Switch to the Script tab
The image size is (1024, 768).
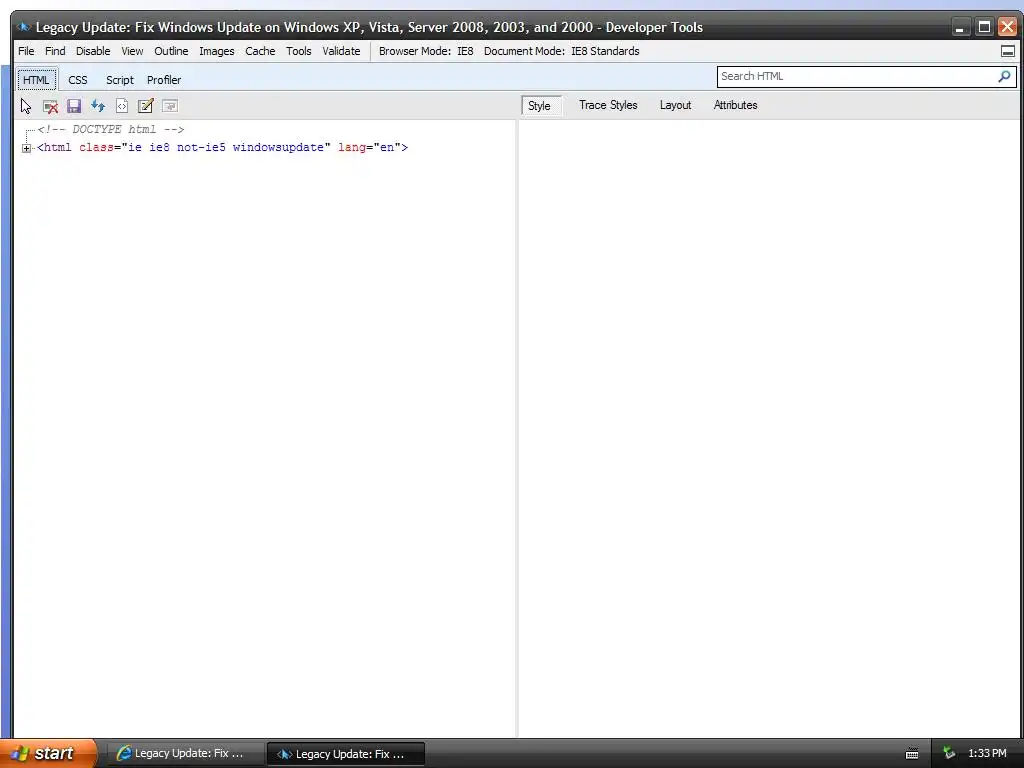click(x=120, y=80)
